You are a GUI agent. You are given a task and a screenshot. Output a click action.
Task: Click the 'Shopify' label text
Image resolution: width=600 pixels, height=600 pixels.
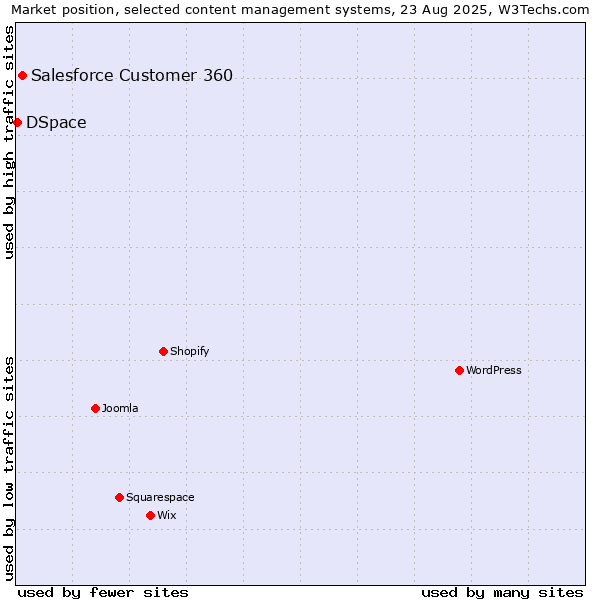coord(189,351)
